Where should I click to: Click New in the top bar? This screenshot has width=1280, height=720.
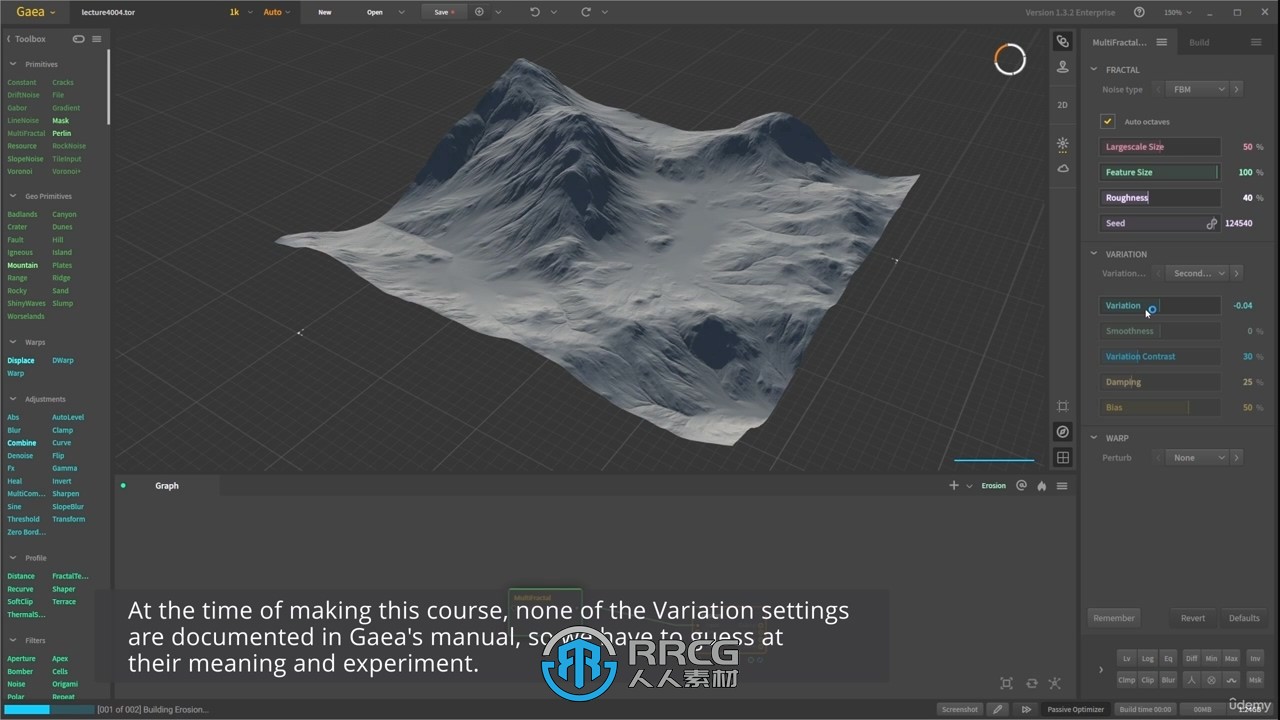tap(325, 12)
